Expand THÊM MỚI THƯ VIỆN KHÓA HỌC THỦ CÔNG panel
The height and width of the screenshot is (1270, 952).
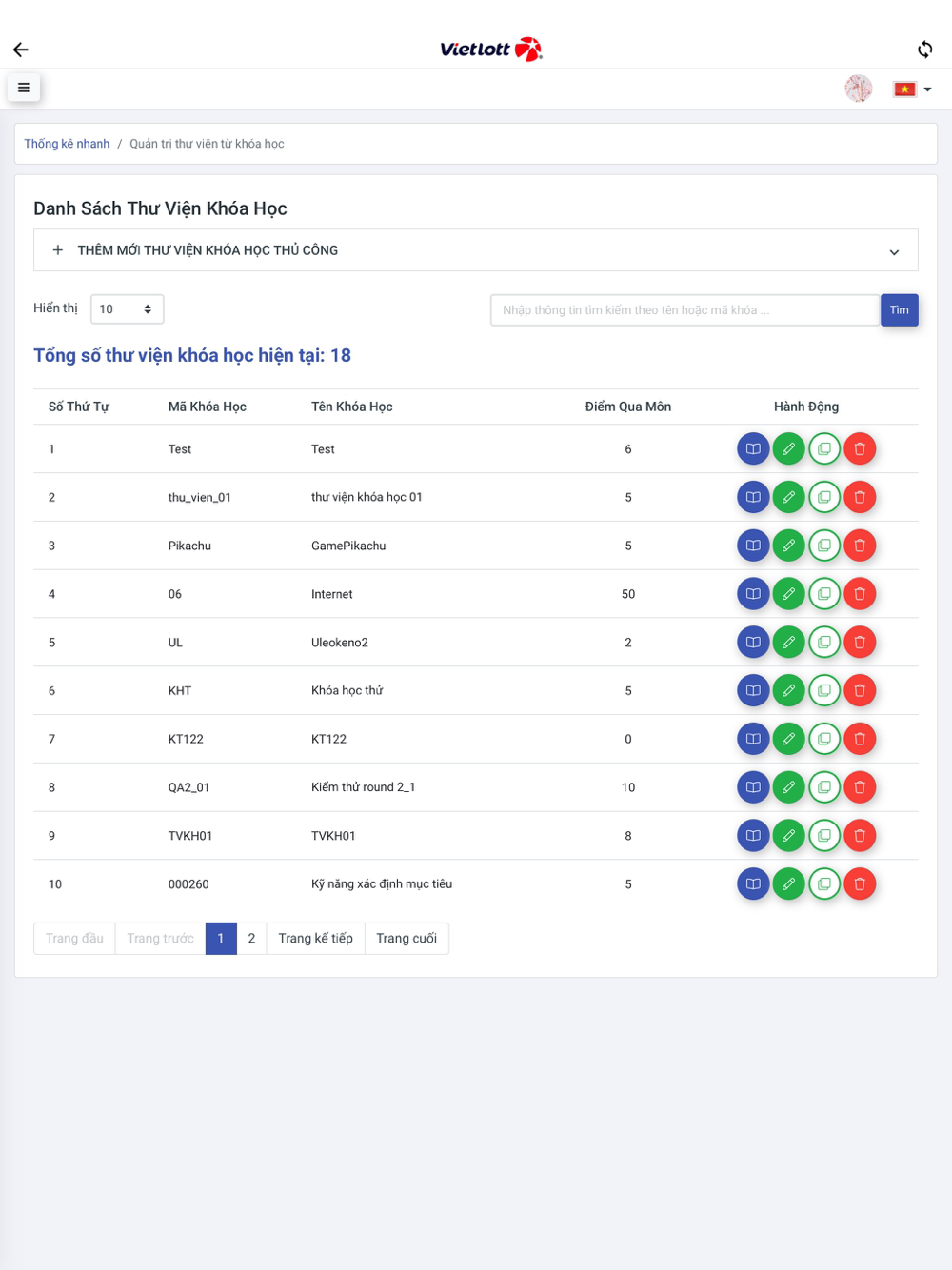coord(476,250)
